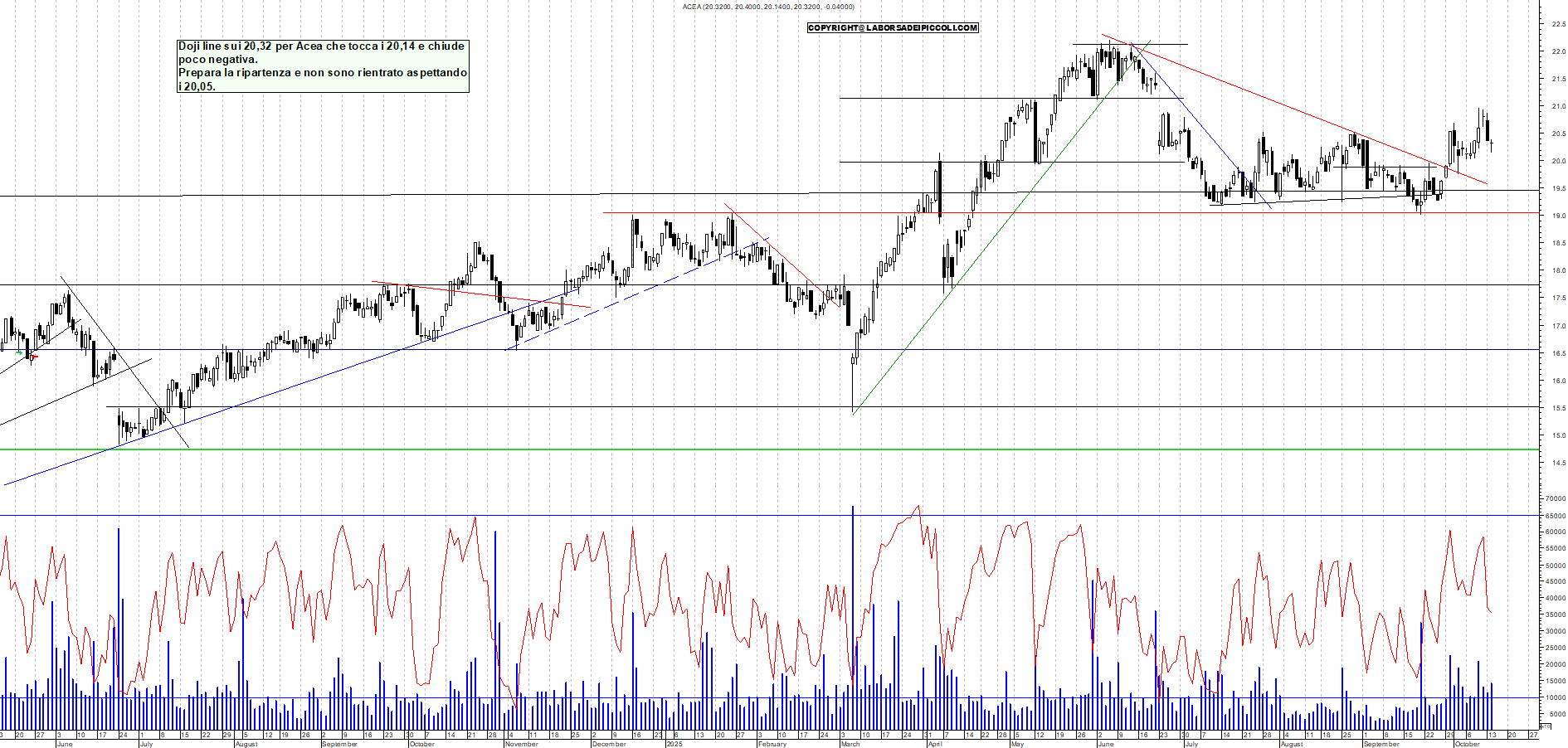Screen dimensions: 1568x748
Task: Click the March label on time axis
Action: coord(850,744)
